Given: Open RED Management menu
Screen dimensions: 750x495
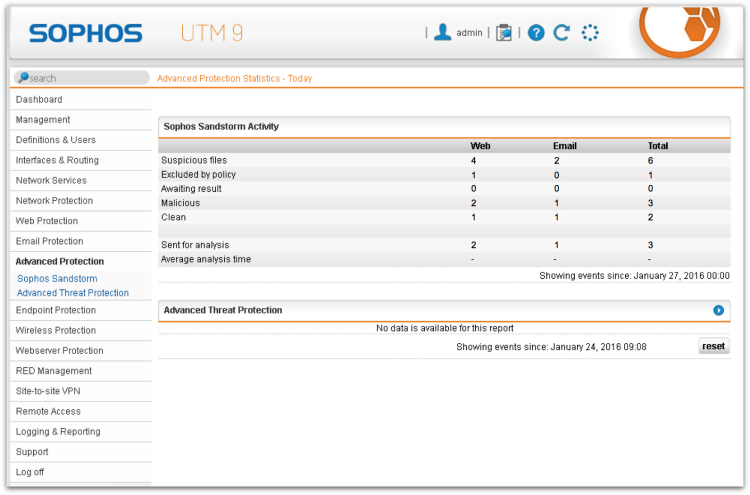Looking at the screenshot, I should [80, 371].
